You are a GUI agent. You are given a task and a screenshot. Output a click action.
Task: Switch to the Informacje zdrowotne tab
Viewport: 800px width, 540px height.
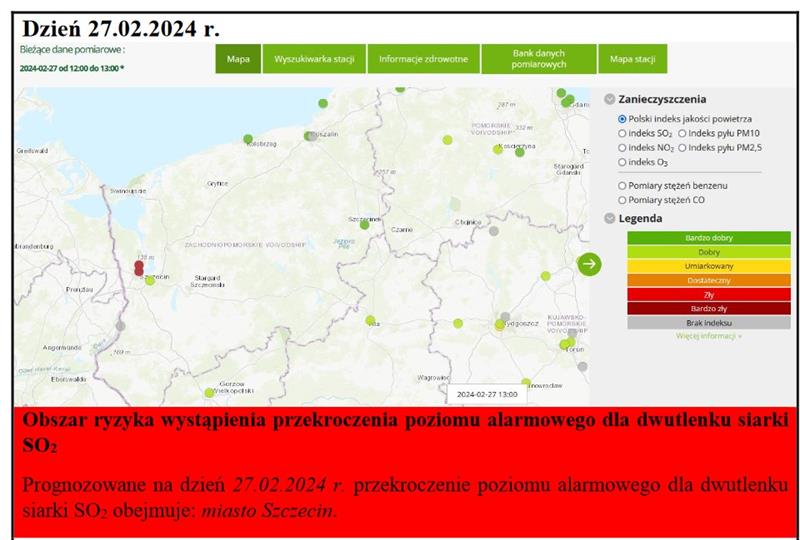click(423, 59)
